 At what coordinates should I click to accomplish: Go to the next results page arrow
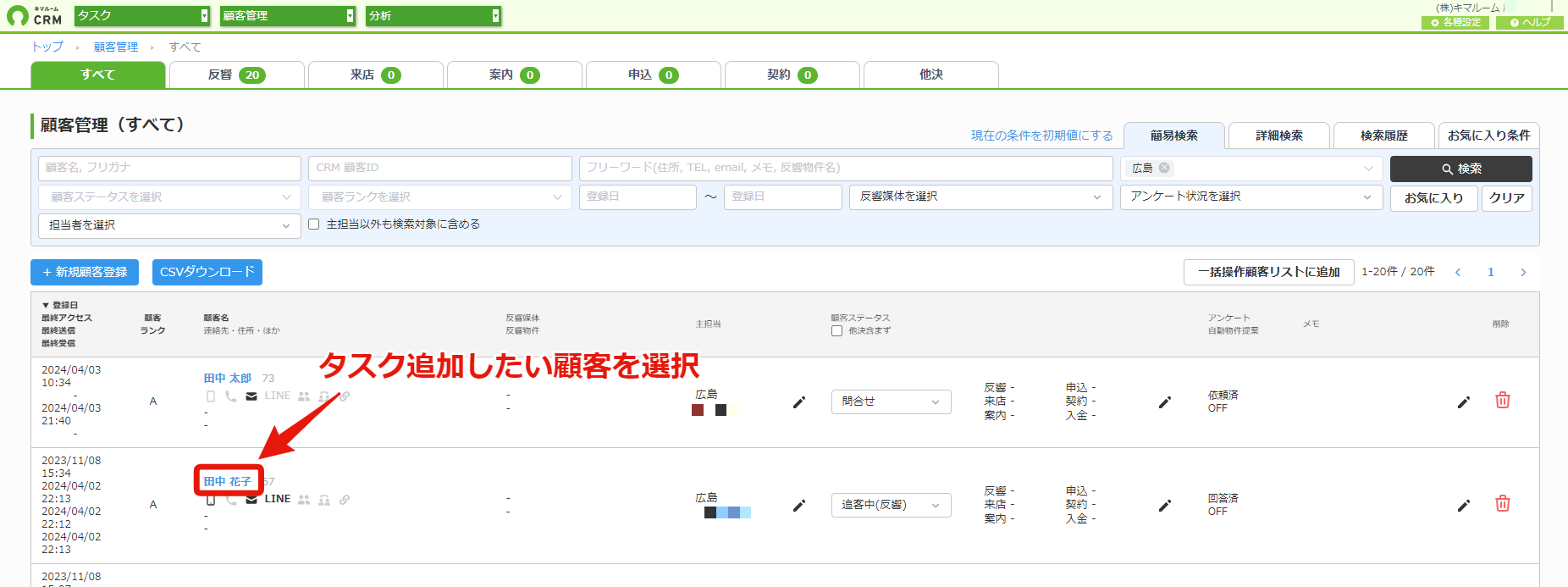point(1523,272)
